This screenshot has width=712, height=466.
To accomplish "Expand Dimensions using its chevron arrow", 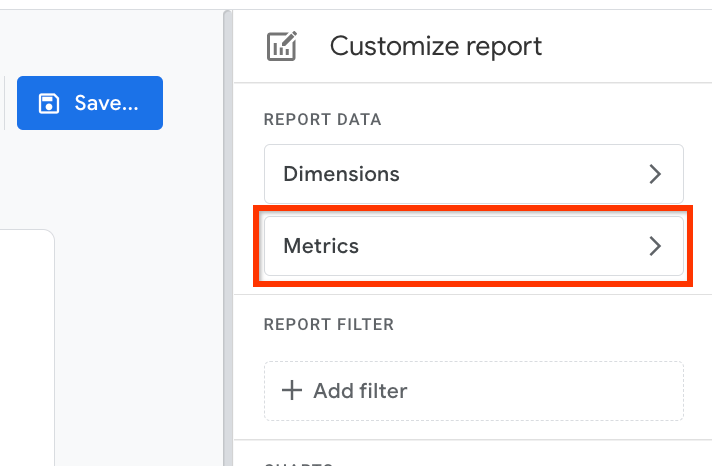I will tap(655, 174).
